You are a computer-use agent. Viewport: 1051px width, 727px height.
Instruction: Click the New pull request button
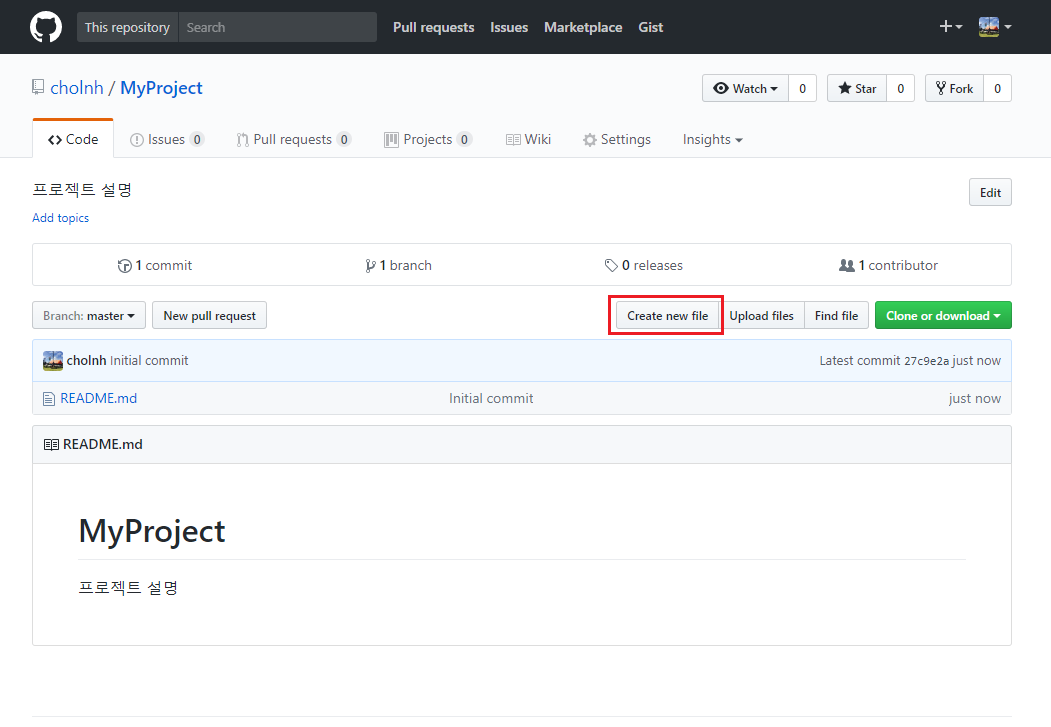[210, 316]
